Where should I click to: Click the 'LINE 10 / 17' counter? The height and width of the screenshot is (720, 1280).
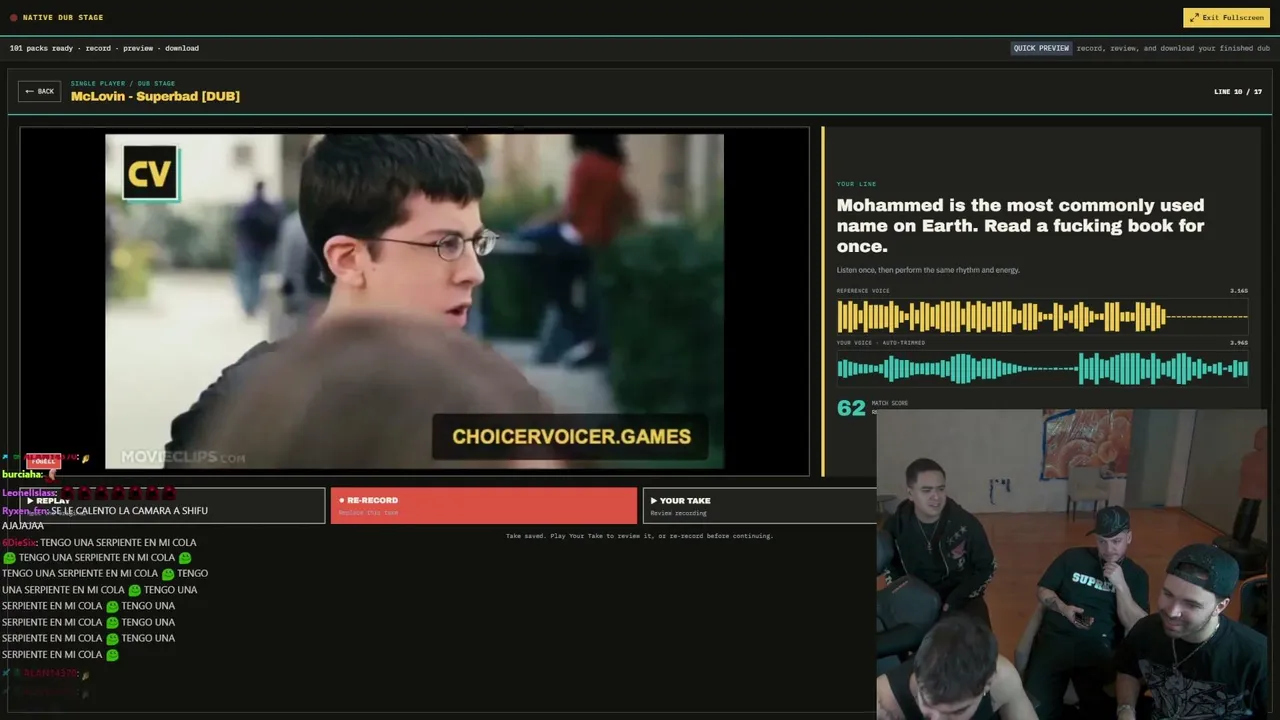(x=1238, y=92)
